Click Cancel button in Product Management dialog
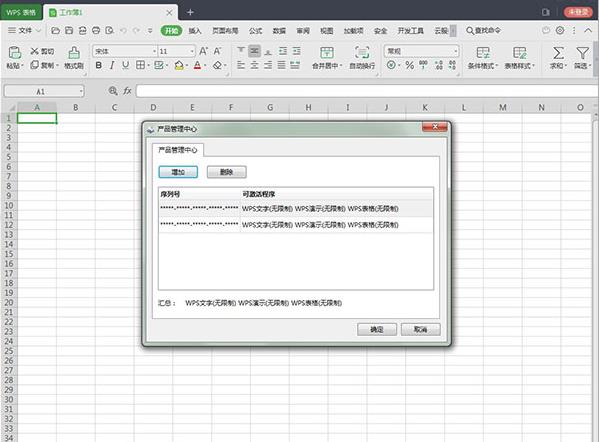The width and height of the screenshot is (599, 442). pos(421,329)
